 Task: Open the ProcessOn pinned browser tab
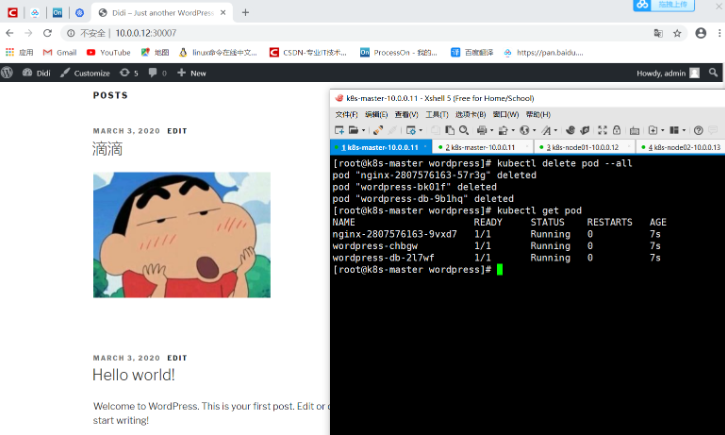pyautogui.click(x=57, y=13)
